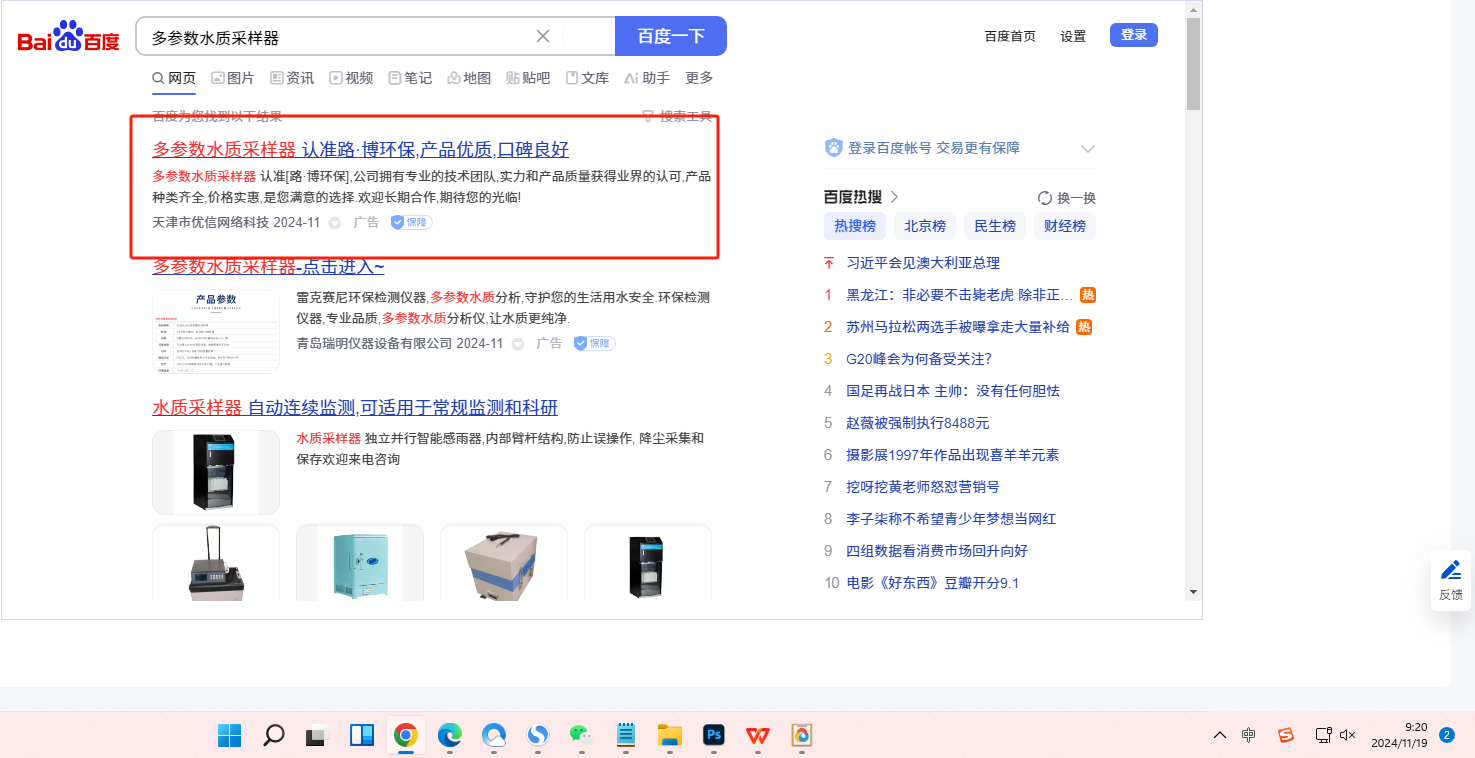
Task: Expand the 更多 search categories
Action: click(699, 78)
